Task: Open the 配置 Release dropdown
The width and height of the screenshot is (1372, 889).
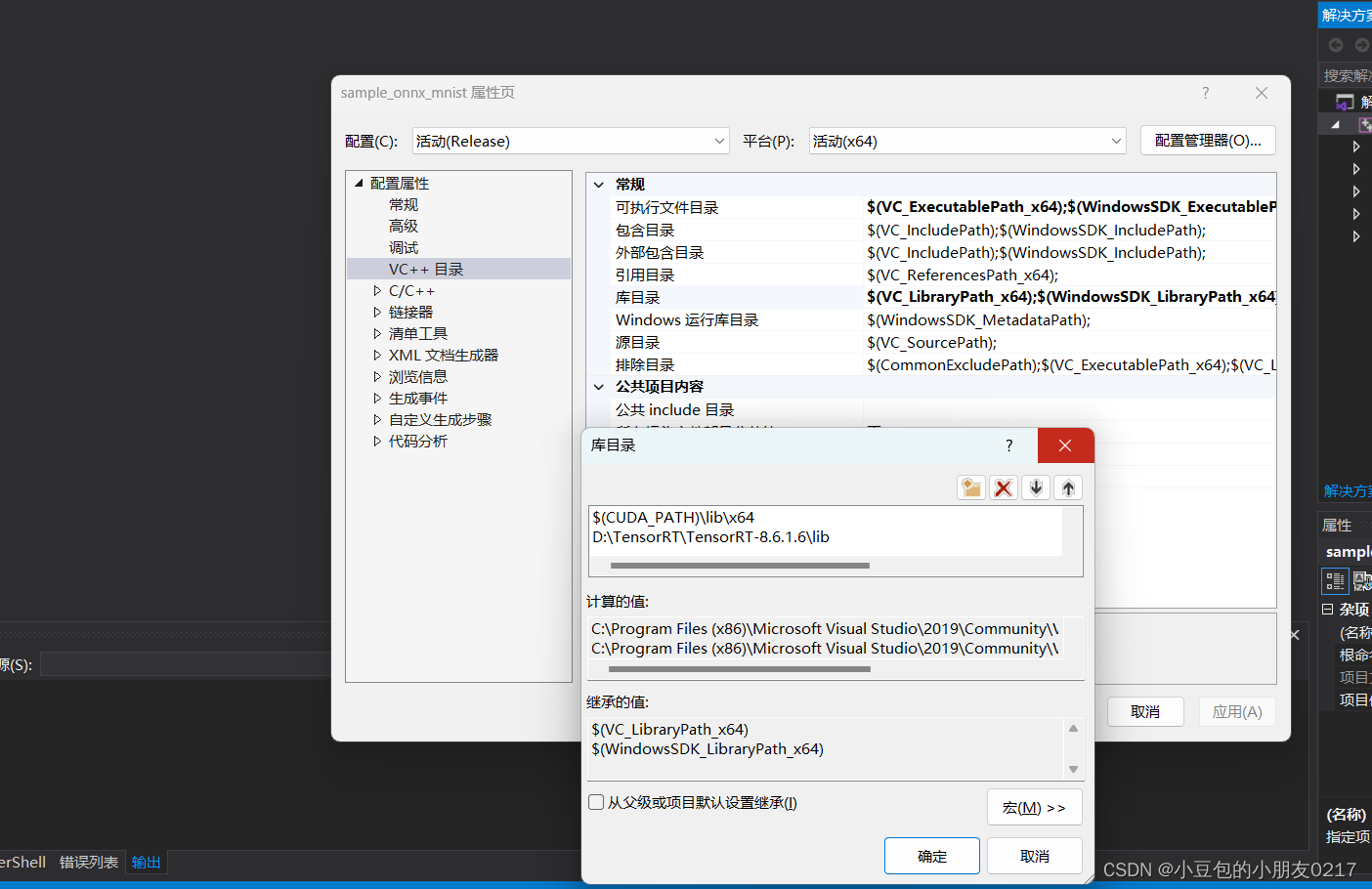Action: (571, 141)
